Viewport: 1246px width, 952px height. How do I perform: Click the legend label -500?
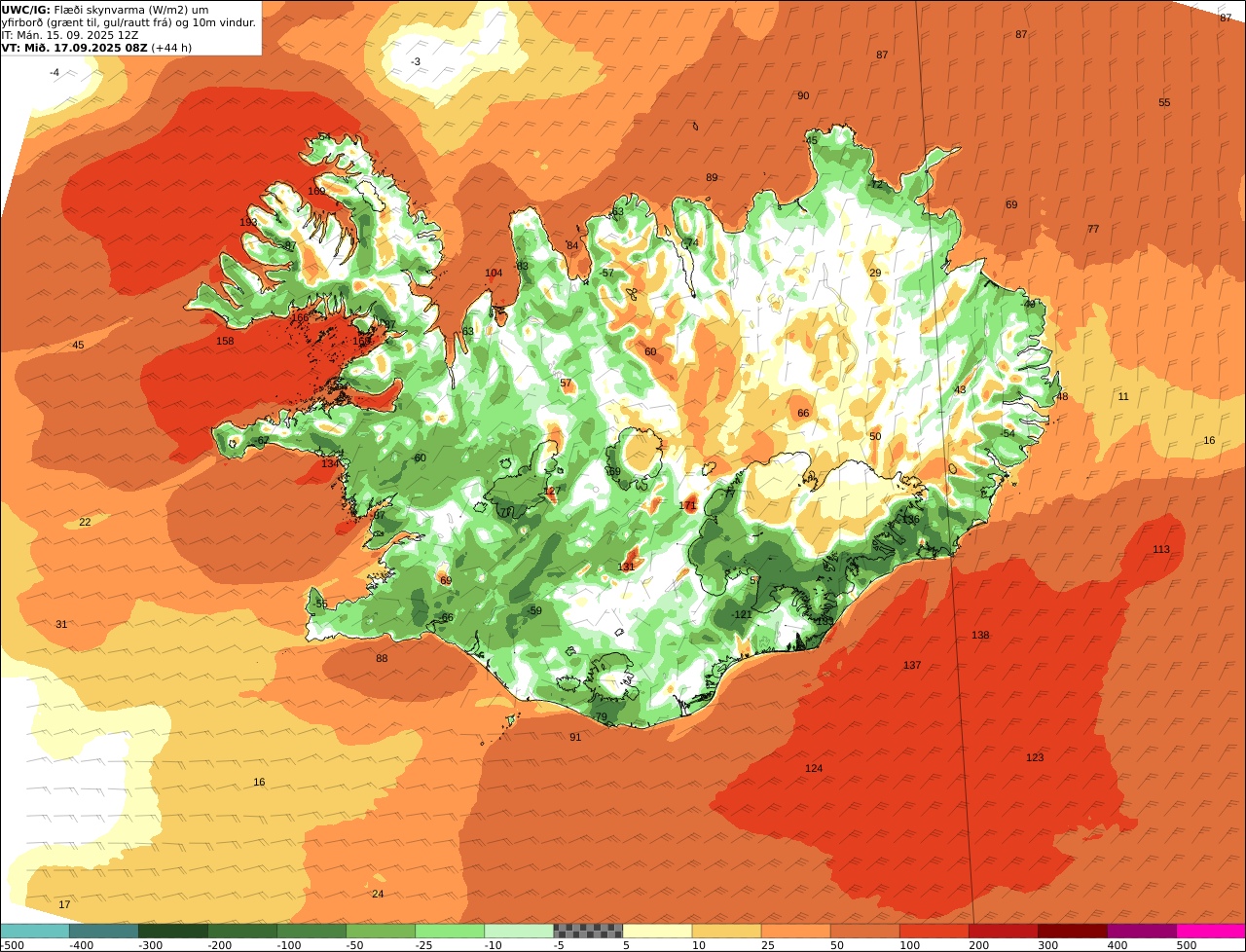12,945
